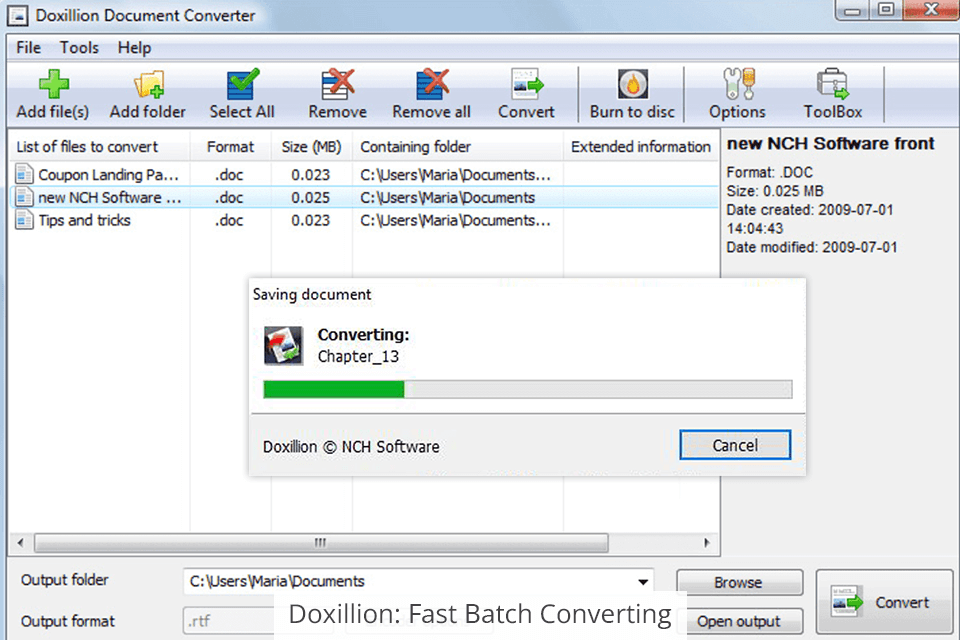960x640 pixels.
Task: Click the Date modified: 2009-07-01 text
Action: (x=812, y=247)
